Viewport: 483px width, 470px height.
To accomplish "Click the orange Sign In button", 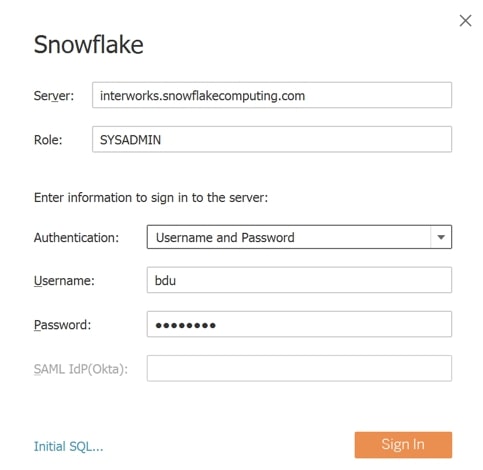I will click(403, 445).
